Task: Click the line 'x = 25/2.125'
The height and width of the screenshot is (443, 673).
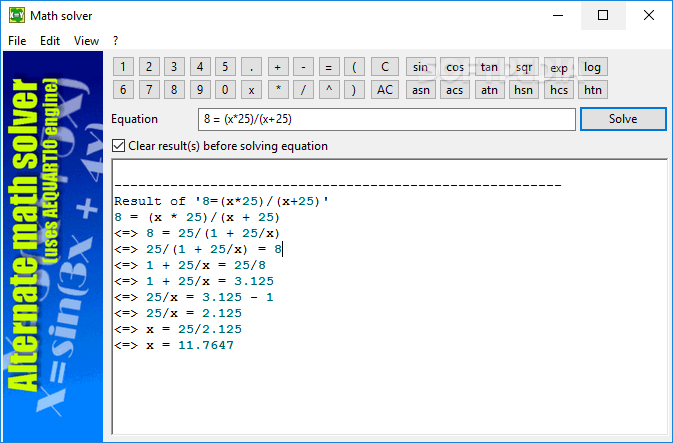Action: click(x=178, y=329)
